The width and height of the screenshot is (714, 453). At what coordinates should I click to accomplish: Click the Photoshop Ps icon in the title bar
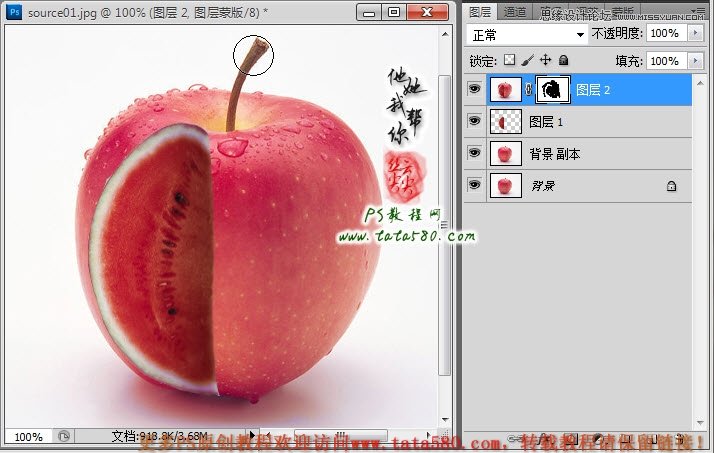click(x=14, y=11)
